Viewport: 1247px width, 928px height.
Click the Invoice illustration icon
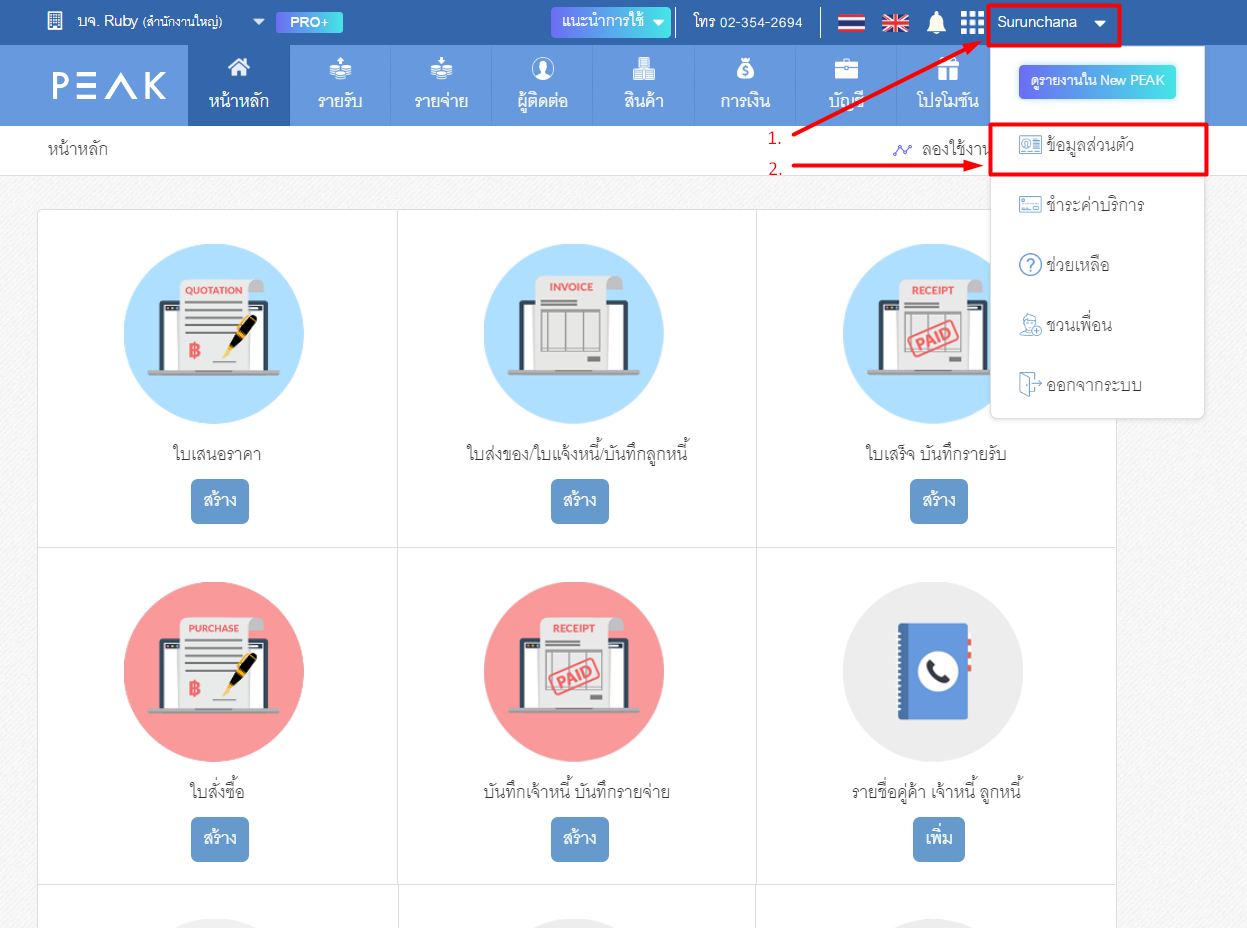(x=573, y=334)
